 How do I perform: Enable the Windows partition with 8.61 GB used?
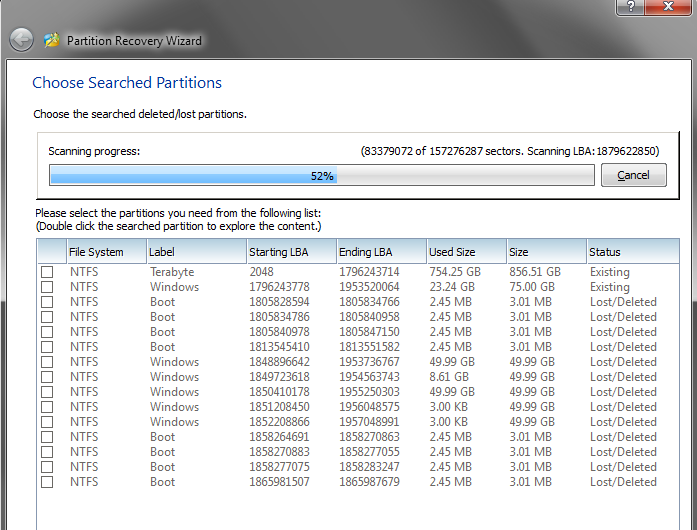47,377
